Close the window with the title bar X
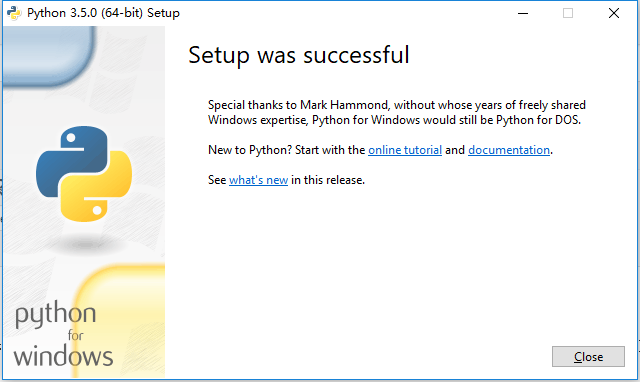Screen dimensions: 640x382 click(x=613, y=13)
